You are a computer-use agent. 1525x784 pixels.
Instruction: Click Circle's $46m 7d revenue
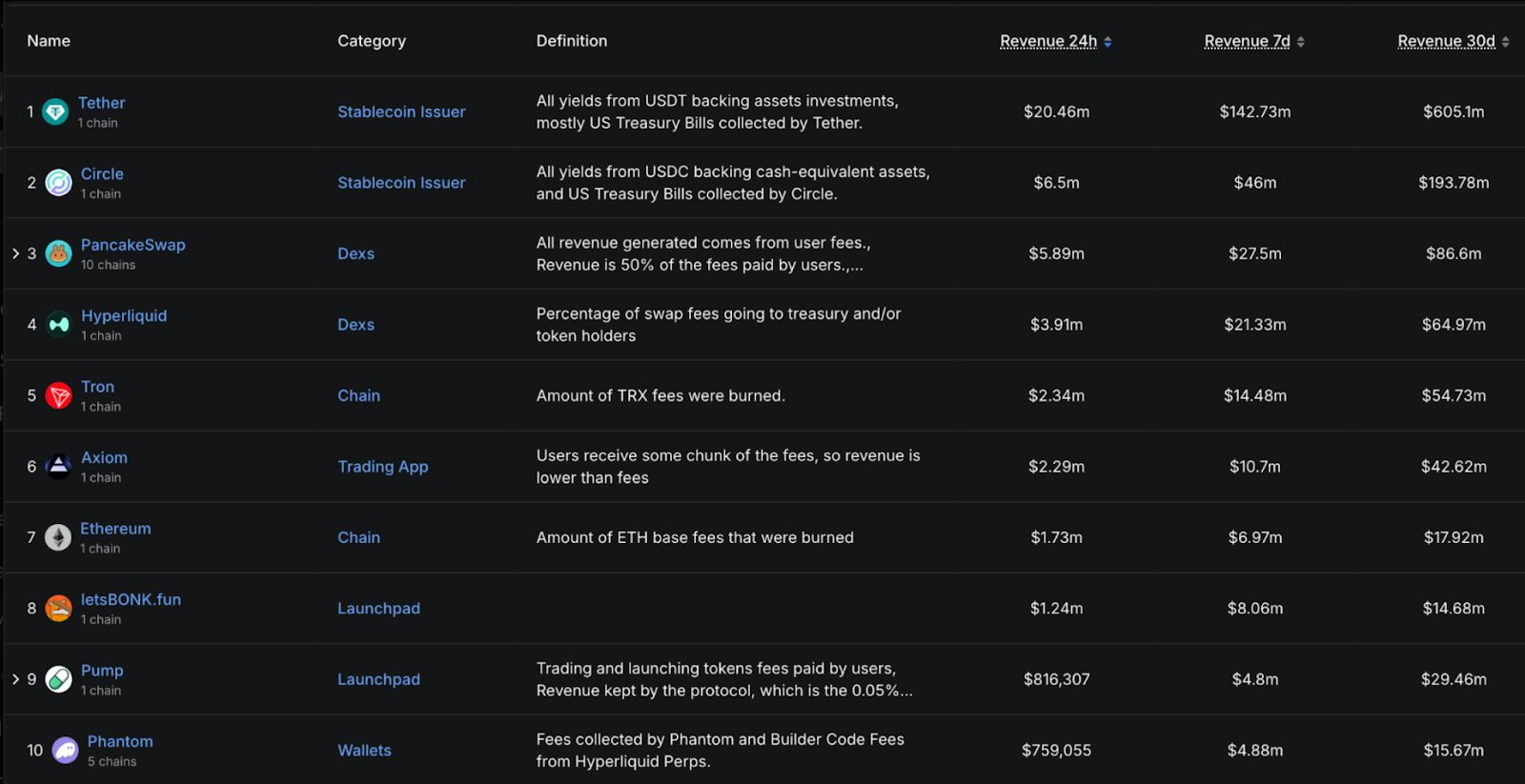[1255, 183]
